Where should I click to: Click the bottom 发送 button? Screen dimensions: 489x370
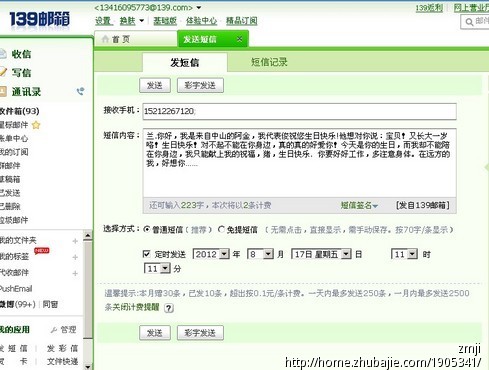click(x=155, y=333)
